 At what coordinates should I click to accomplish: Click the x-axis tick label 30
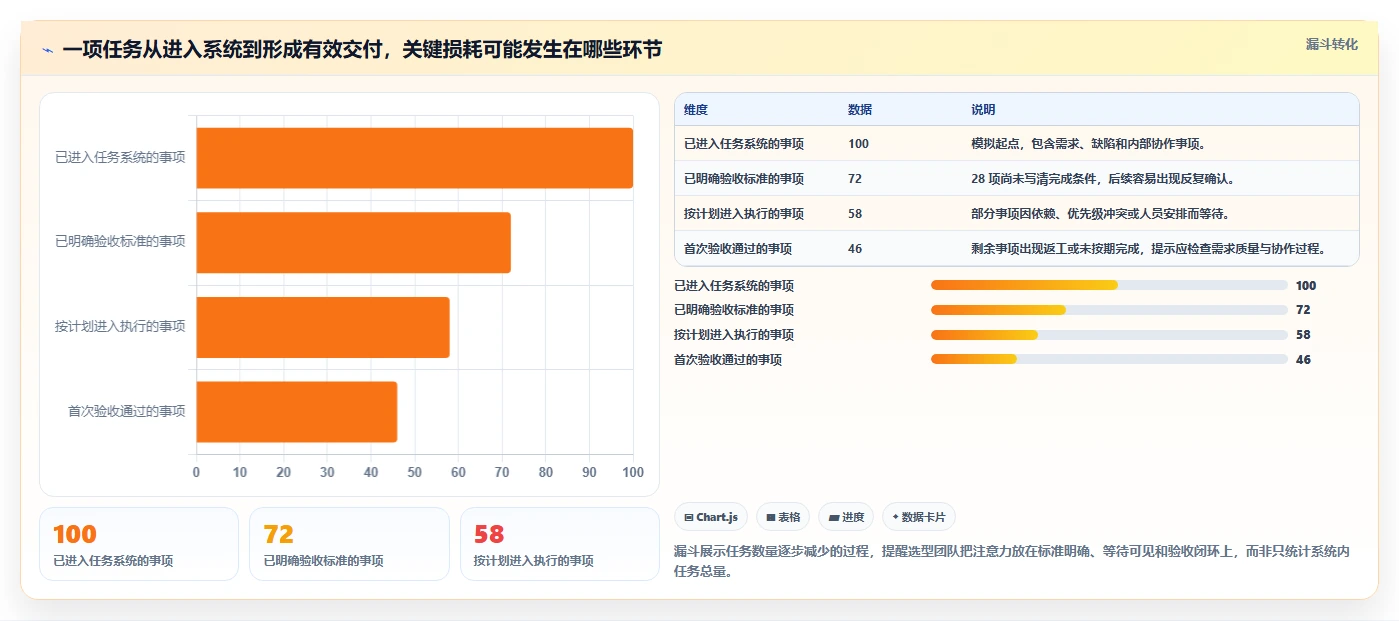327,472
